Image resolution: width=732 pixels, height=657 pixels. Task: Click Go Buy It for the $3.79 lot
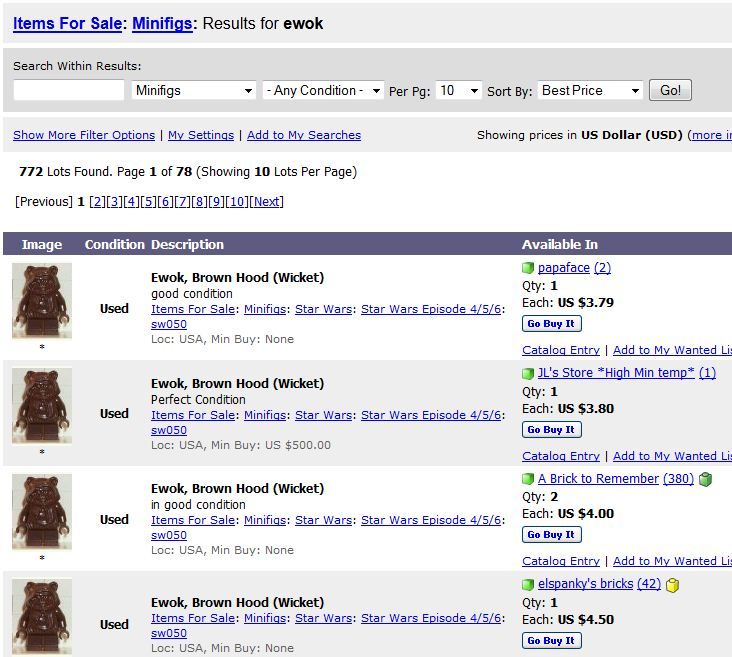pos(551,324)
